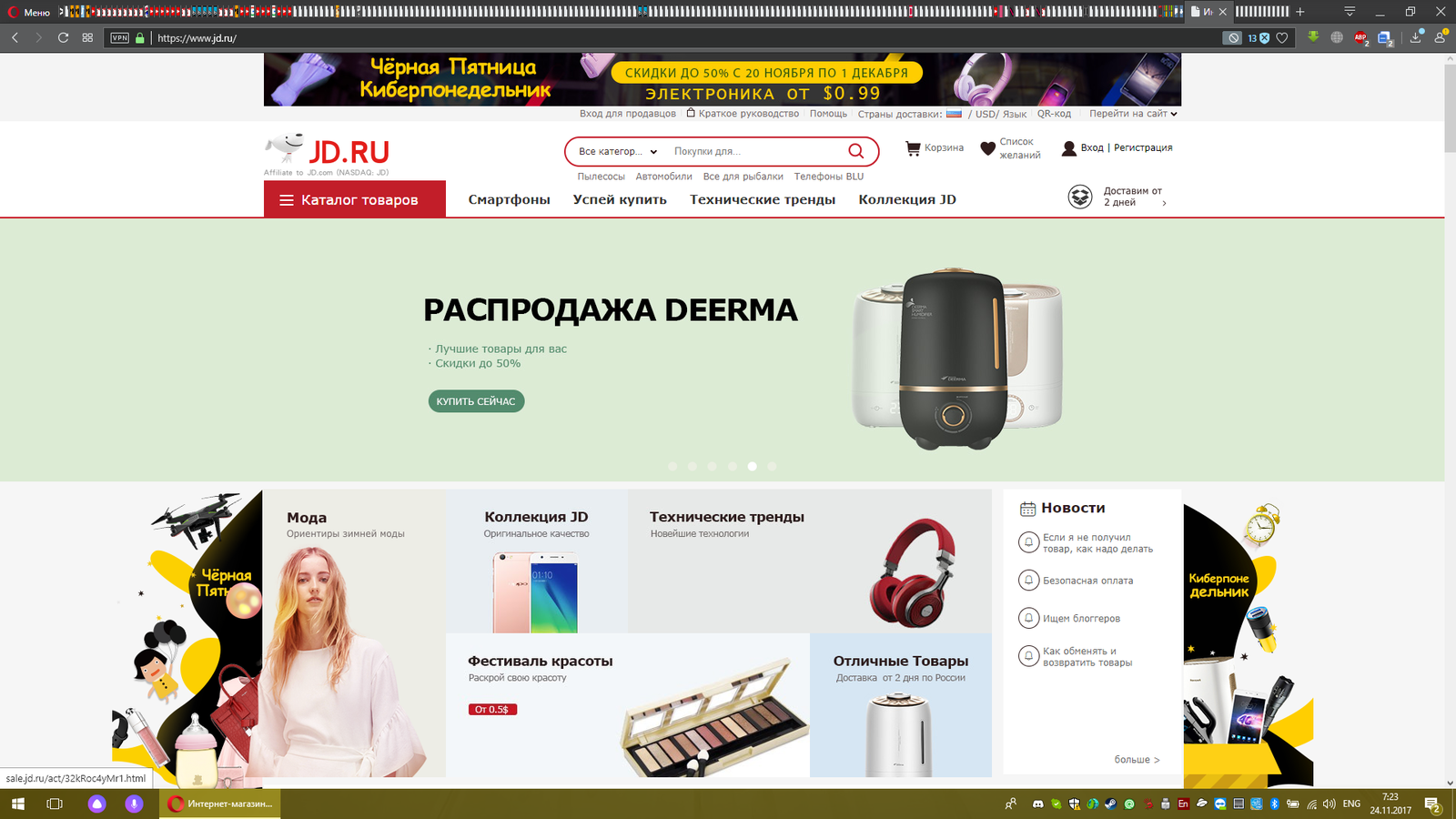The height and width of the screenshot is (819, 1456).
Task: Select the first carousel slide dot
Action: click(672, 466)
